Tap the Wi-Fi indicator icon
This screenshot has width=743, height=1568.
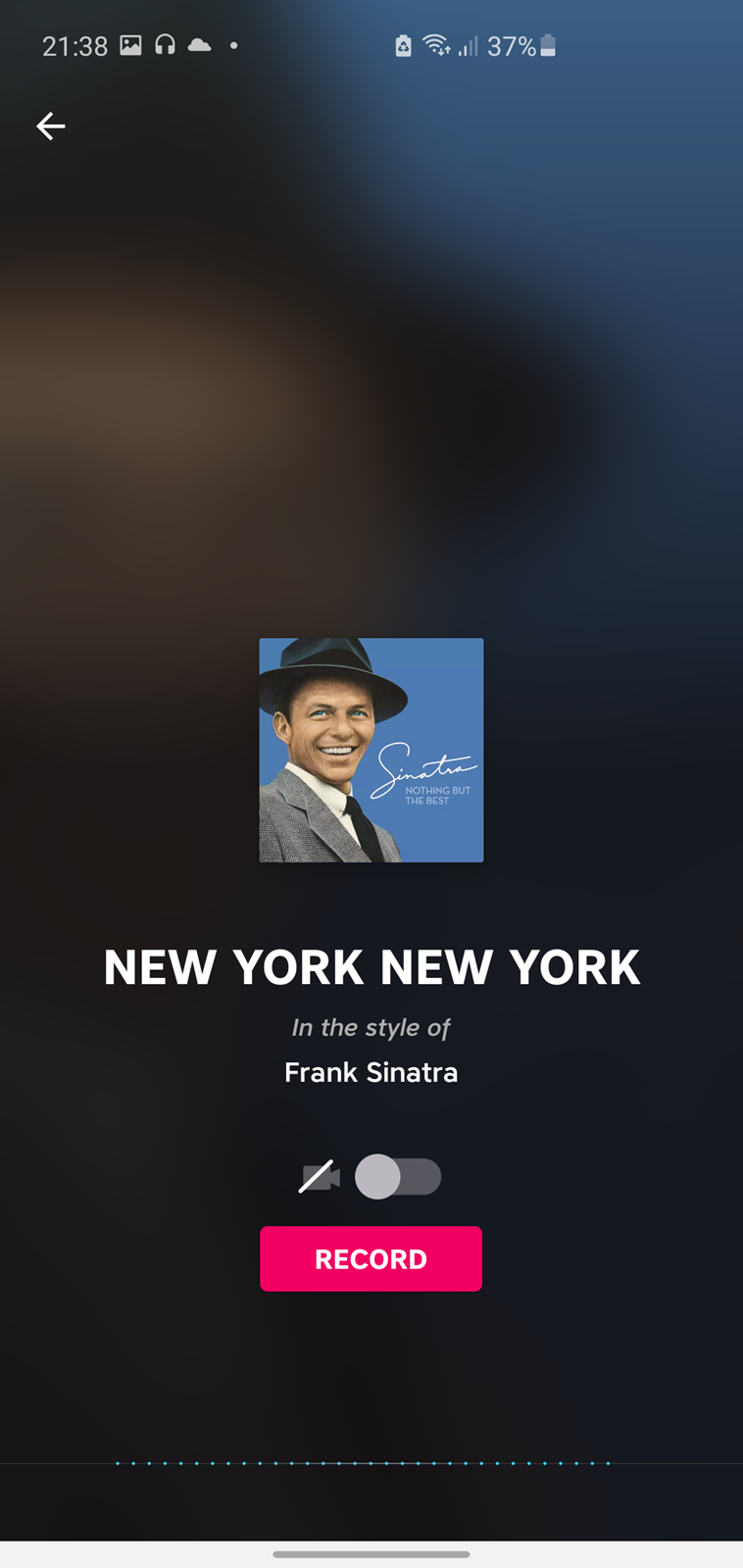(x=436, y=45)
